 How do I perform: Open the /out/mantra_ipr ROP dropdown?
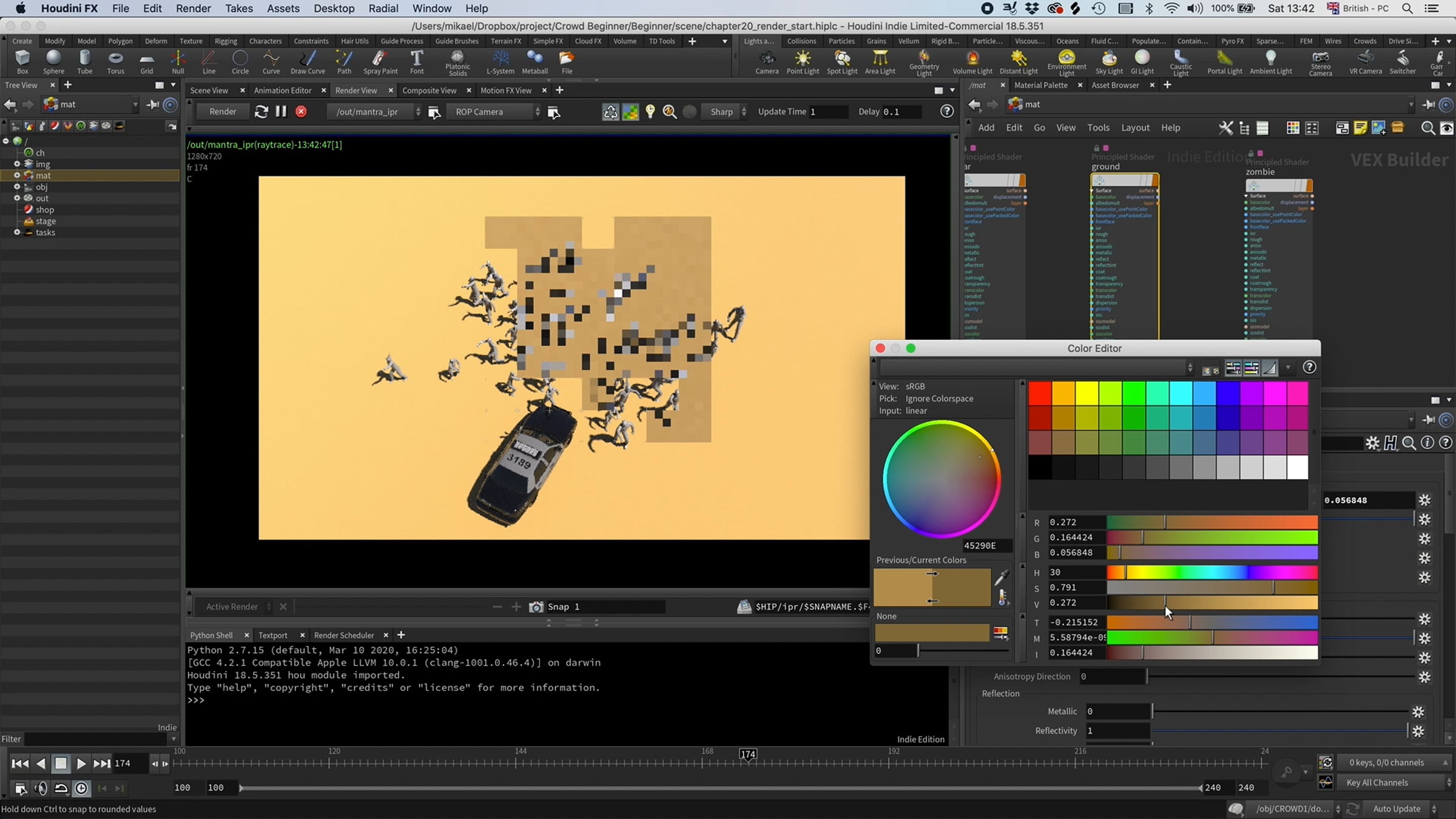click(374, 112)
